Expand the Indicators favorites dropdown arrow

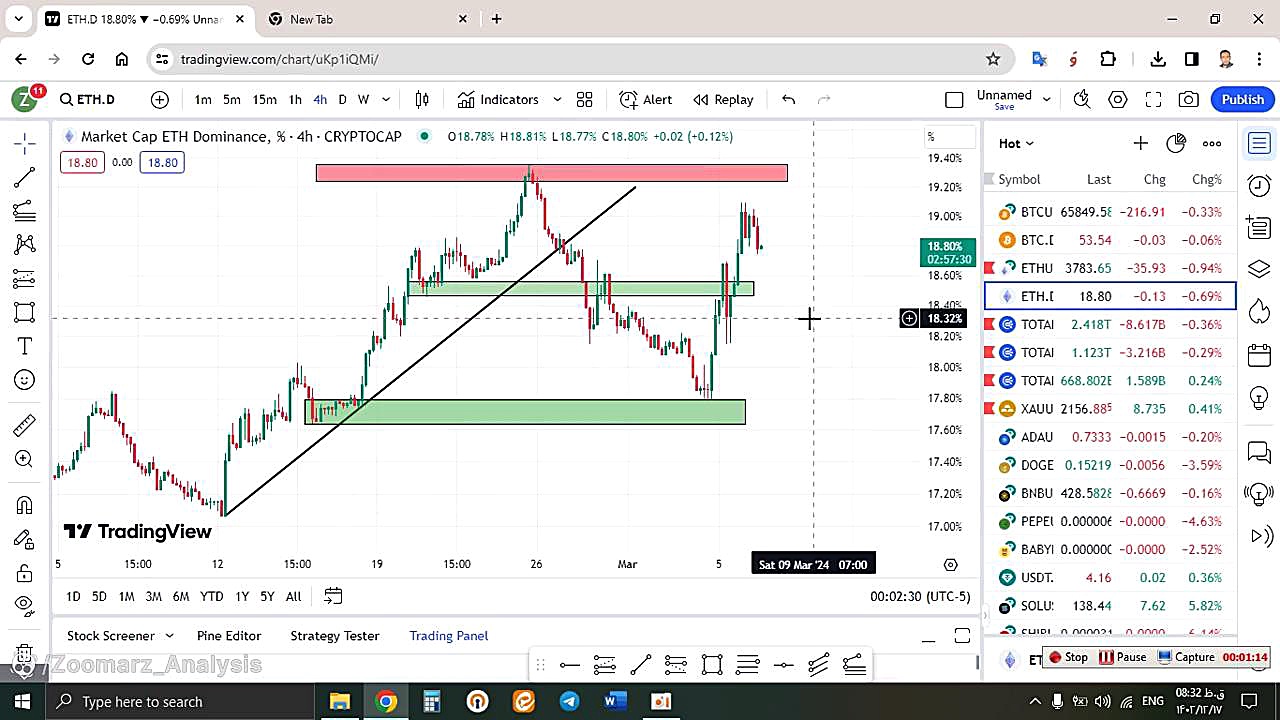(557, 99)
